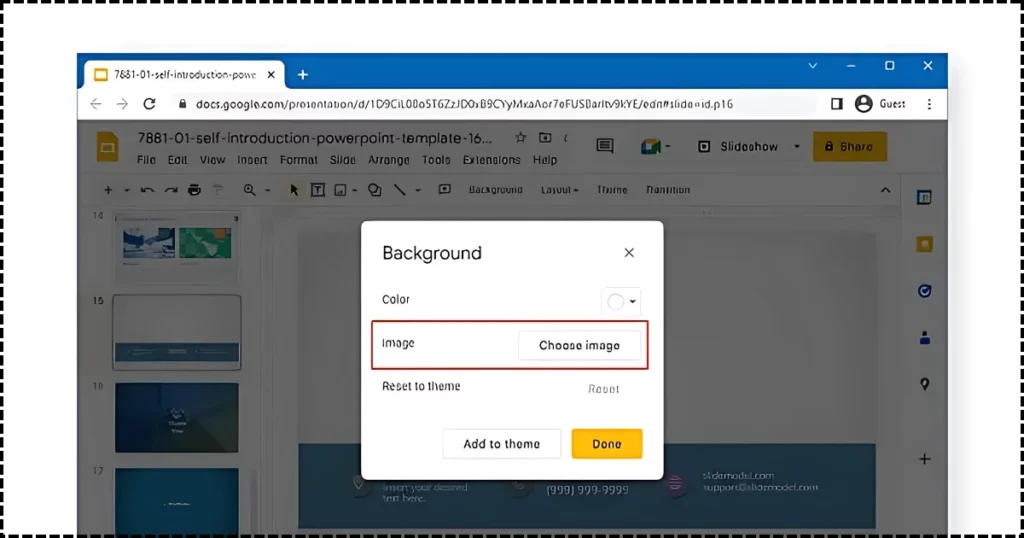Open the Format menu
This screenshot has width=1024, height=538.
[298, 160]
